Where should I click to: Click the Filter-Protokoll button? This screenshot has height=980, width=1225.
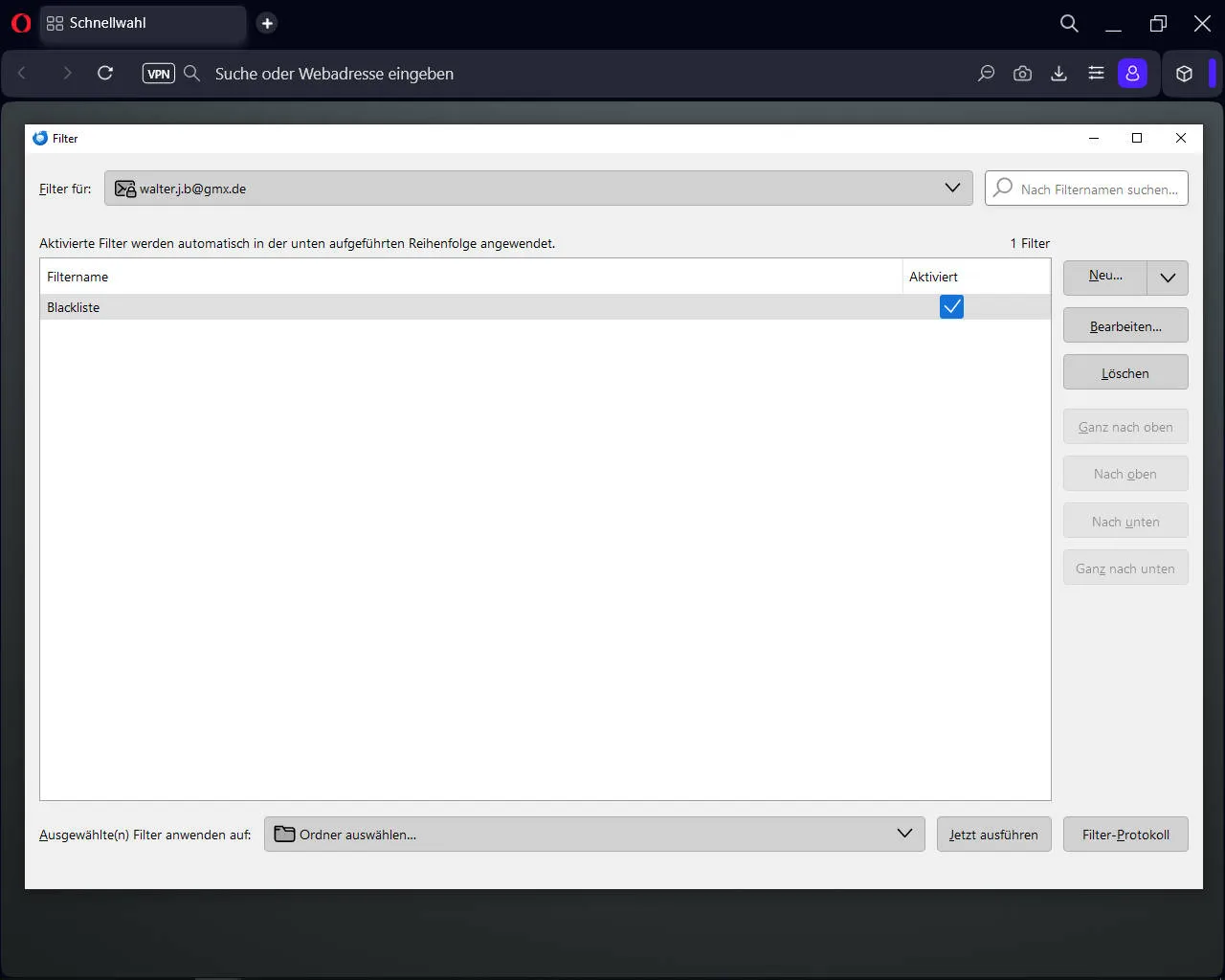1125,835
